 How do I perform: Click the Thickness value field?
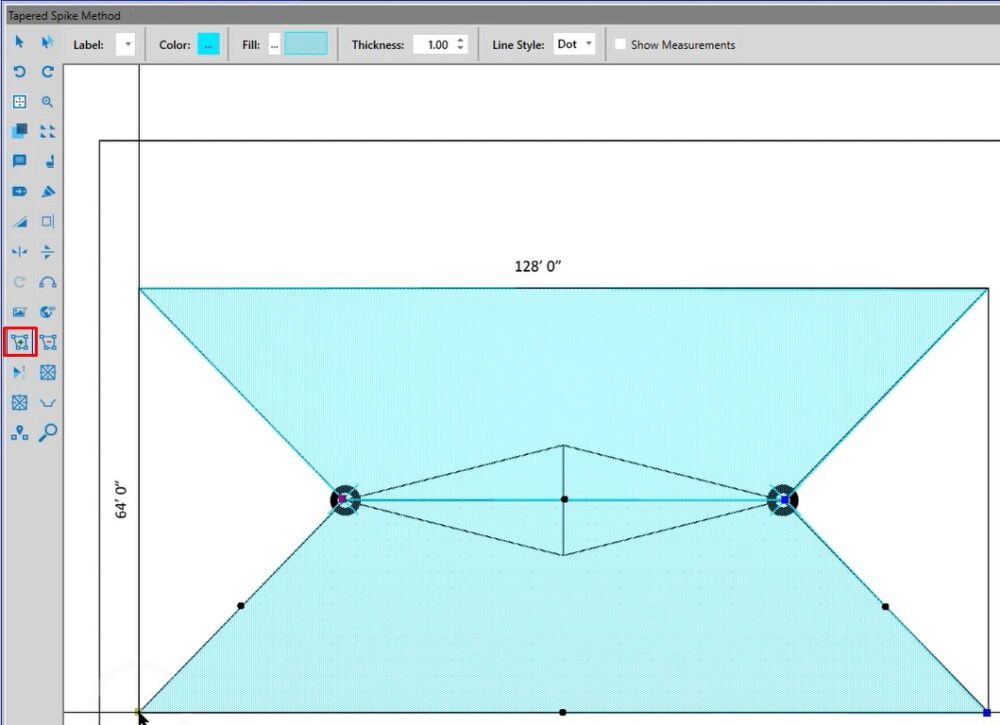point(435,45)
